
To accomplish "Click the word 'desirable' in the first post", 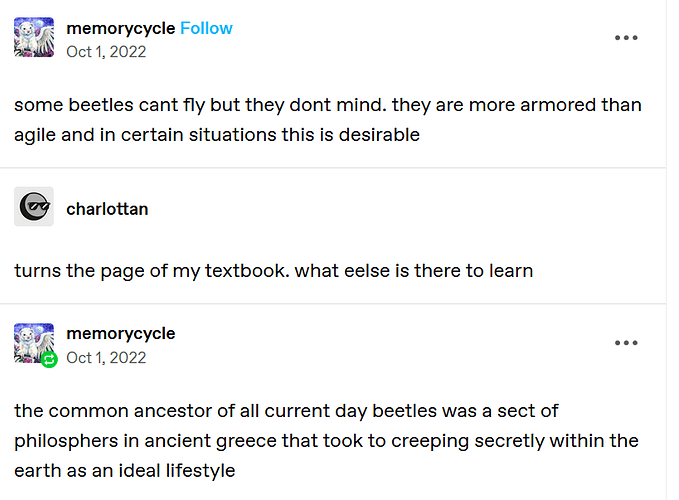I will pos(379,135).
